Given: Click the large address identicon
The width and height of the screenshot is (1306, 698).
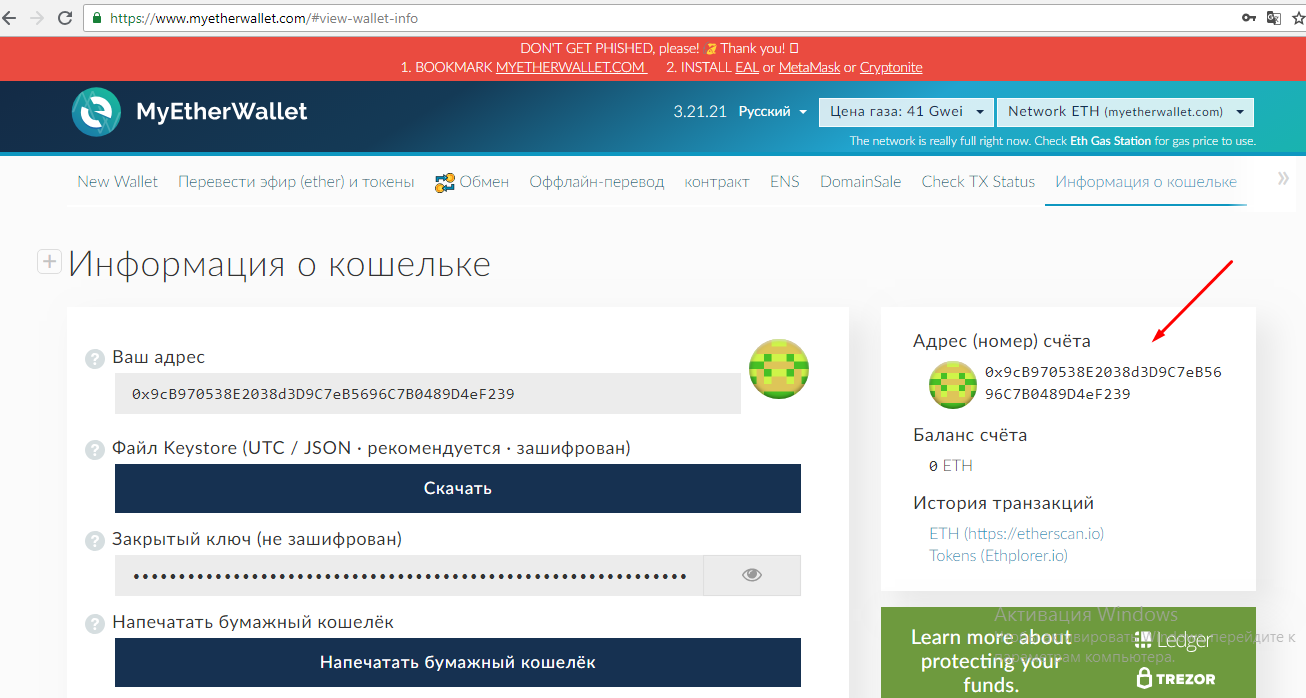Looking at the screenshot, I should [x=779, y=369].
